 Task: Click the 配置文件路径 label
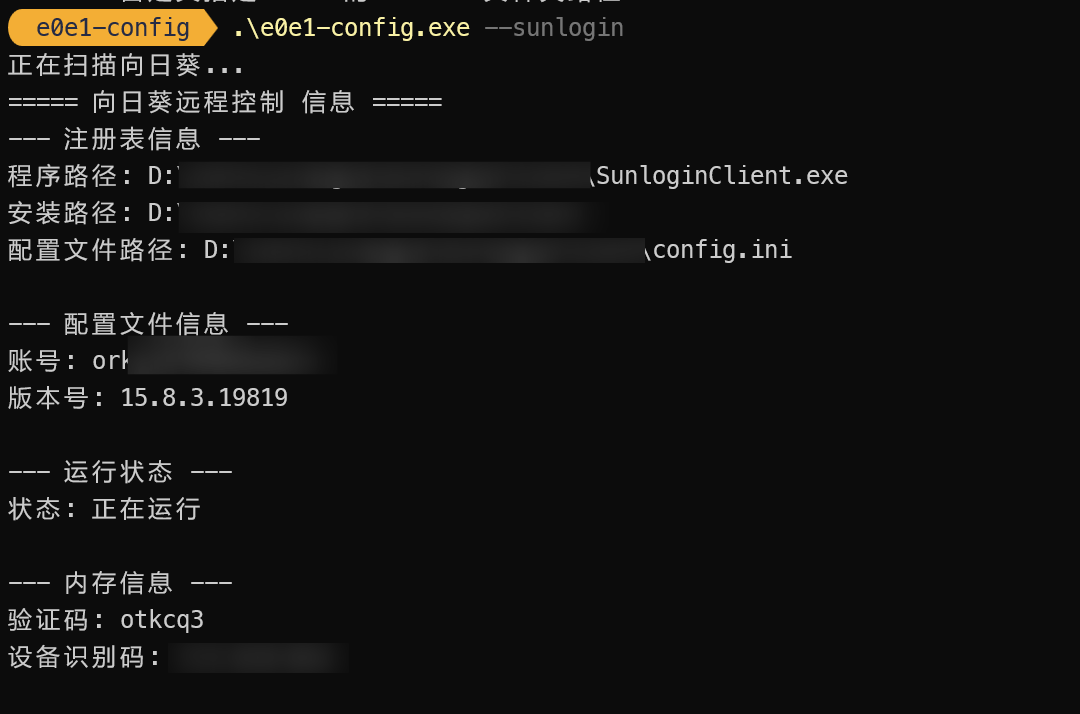click(x=90, y=250)
